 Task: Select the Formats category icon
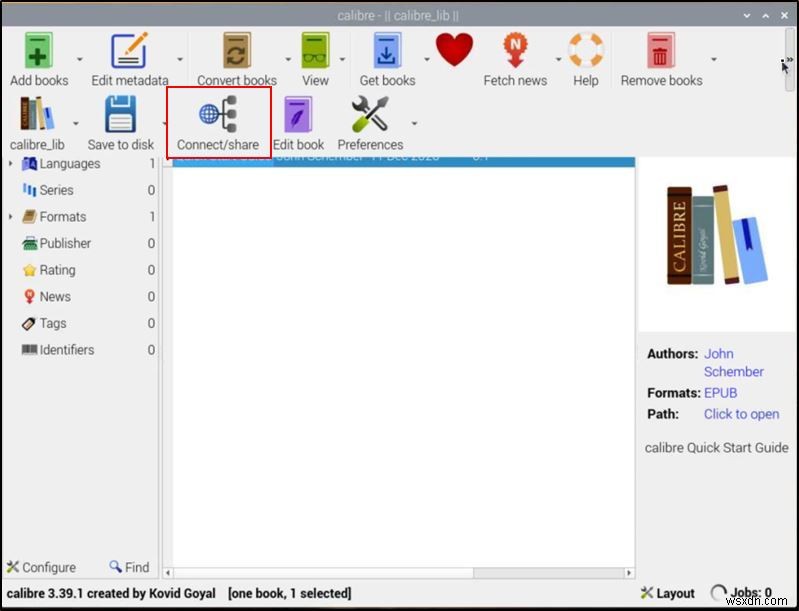(x=30, y=217)
